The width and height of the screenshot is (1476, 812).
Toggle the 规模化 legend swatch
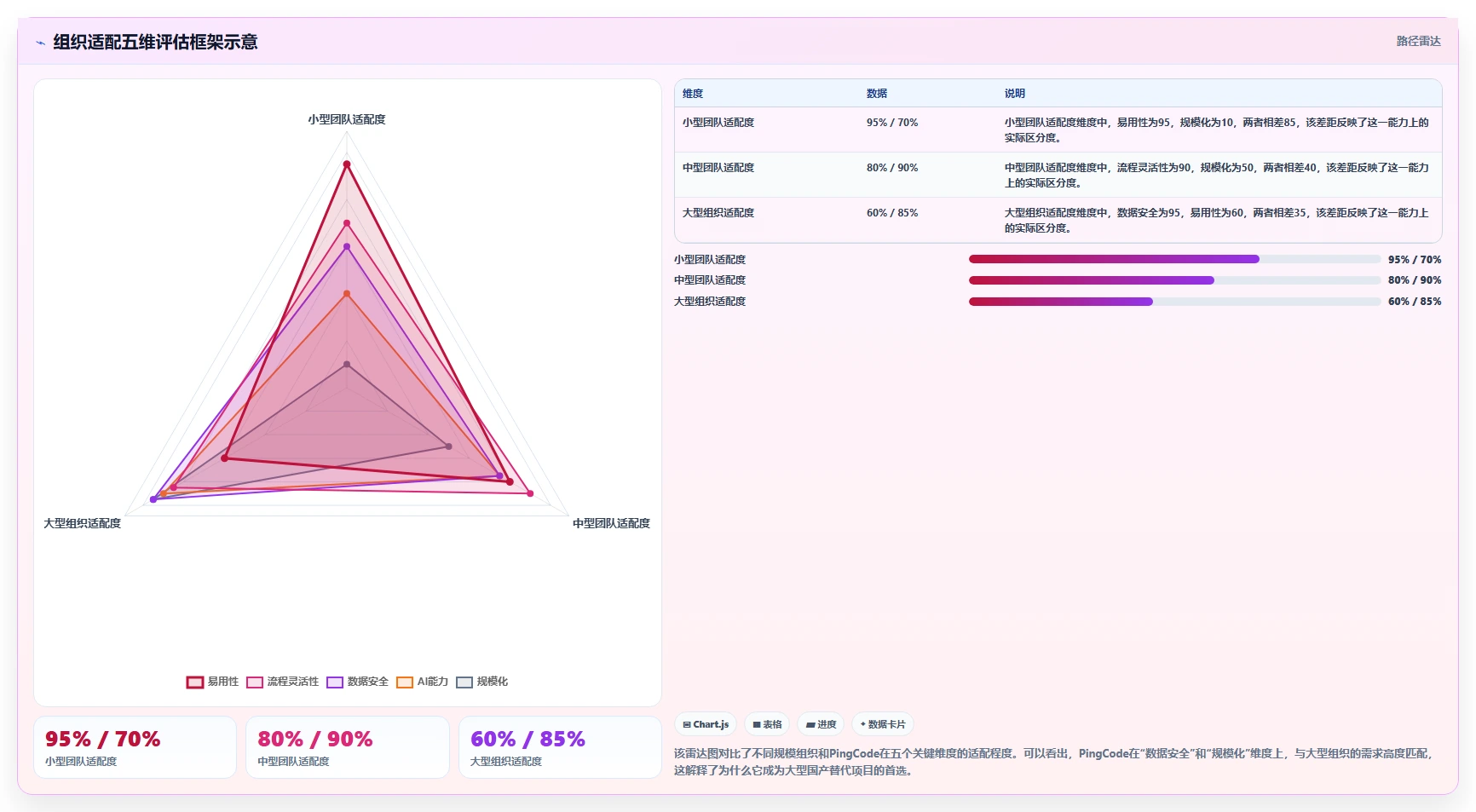tap(464, 682)
